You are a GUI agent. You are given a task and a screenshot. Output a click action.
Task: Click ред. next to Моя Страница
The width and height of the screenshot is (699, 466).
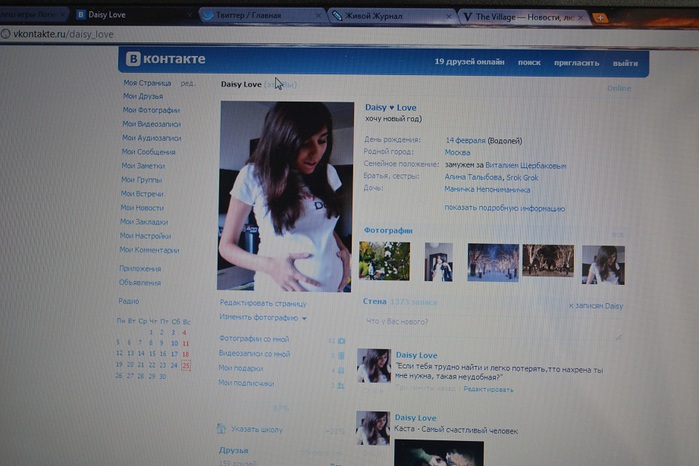188,83
